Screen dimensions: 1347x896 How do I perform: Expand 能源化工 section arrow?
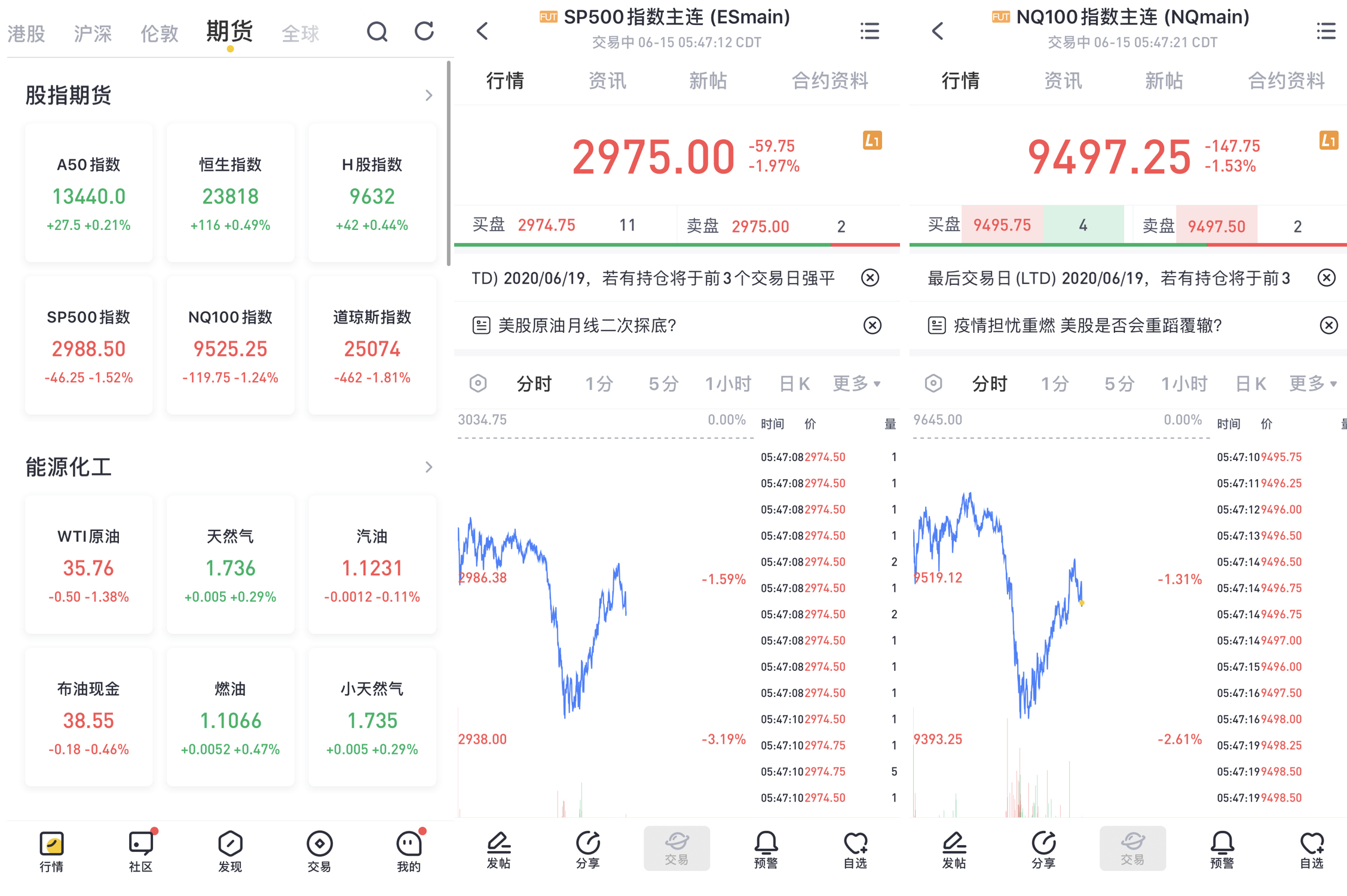click(428, 467)
